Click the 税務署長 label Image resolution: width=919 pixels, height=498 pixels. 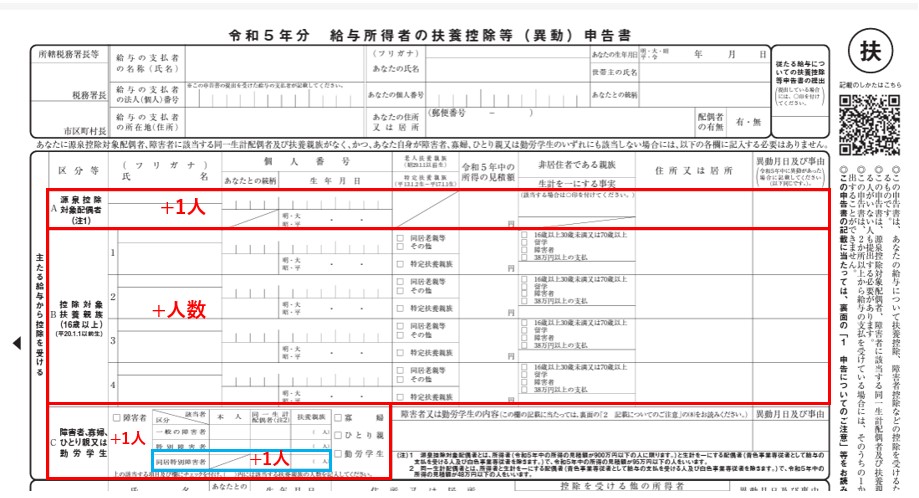pos(89,95)
